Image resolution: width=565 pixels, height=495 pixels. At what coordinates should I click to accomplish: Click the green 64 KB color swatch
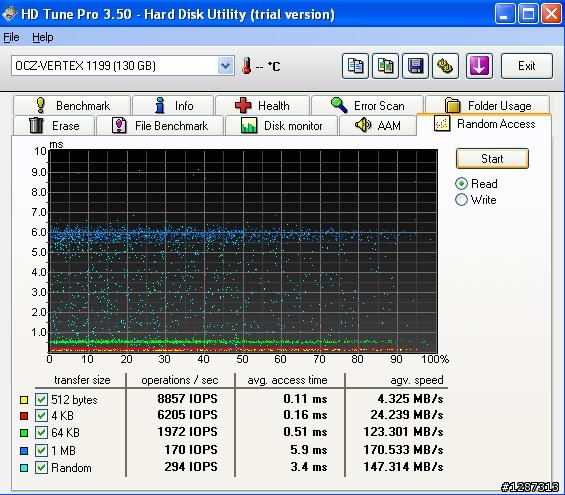click(24, 433)
